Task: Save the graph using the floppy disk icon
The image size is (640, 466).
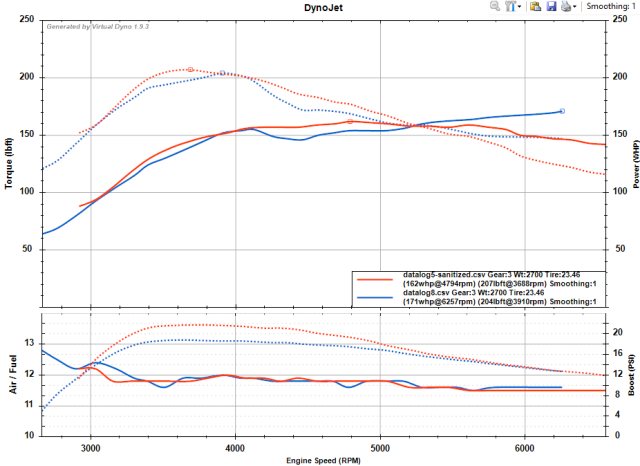Action: tap(550, 6)
